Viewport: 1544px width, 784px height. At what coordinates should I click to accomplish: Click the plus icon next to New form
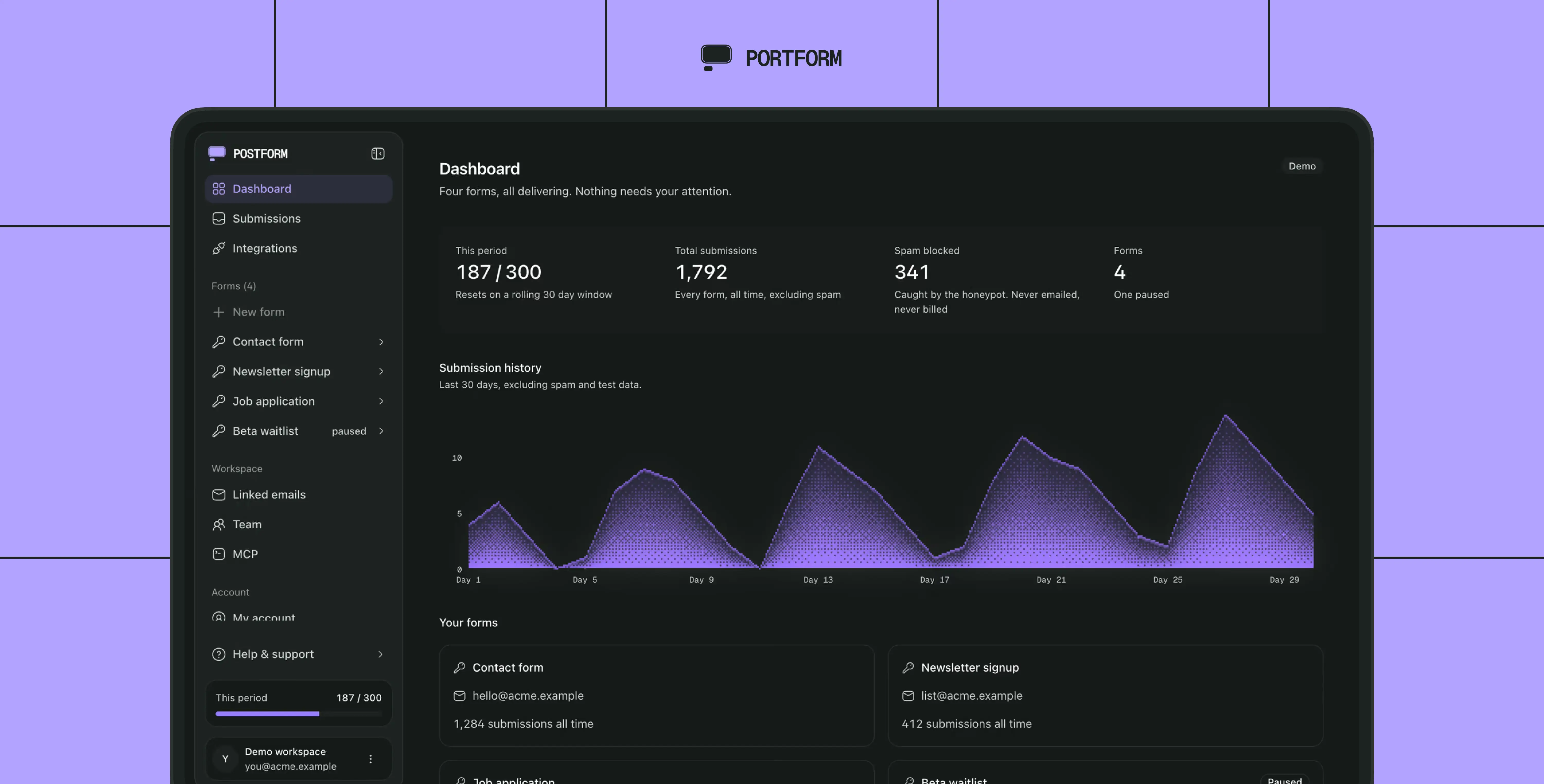coord(219,312)
